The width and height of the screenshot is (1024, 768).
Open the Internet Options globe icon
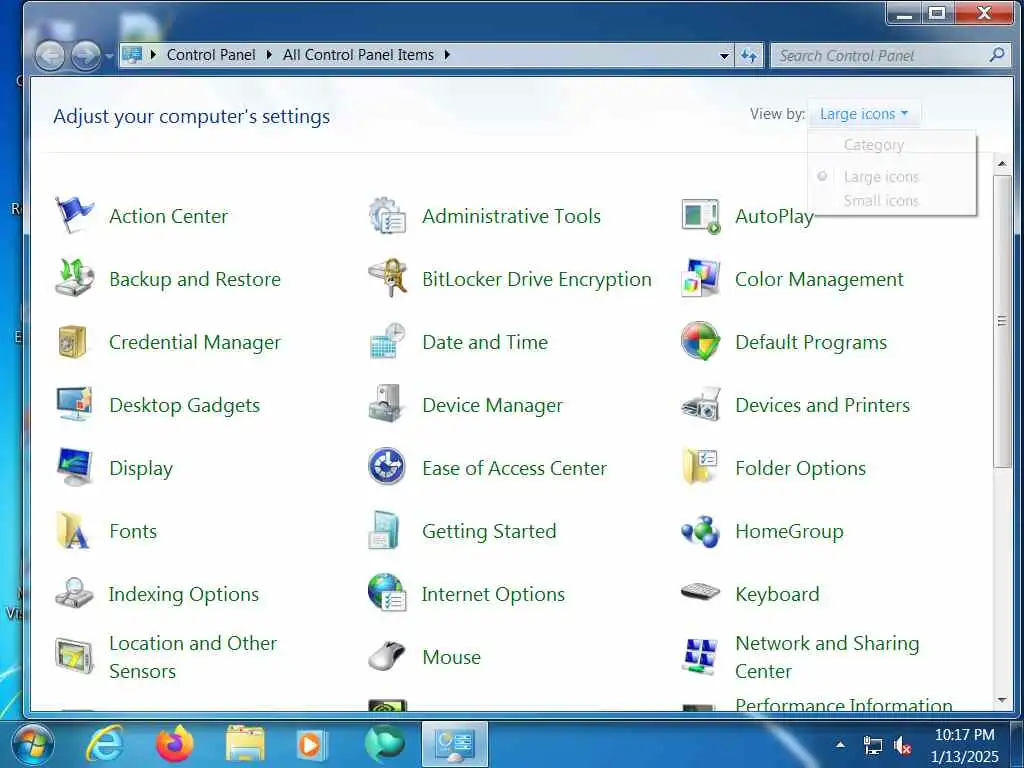coord(387,592)
